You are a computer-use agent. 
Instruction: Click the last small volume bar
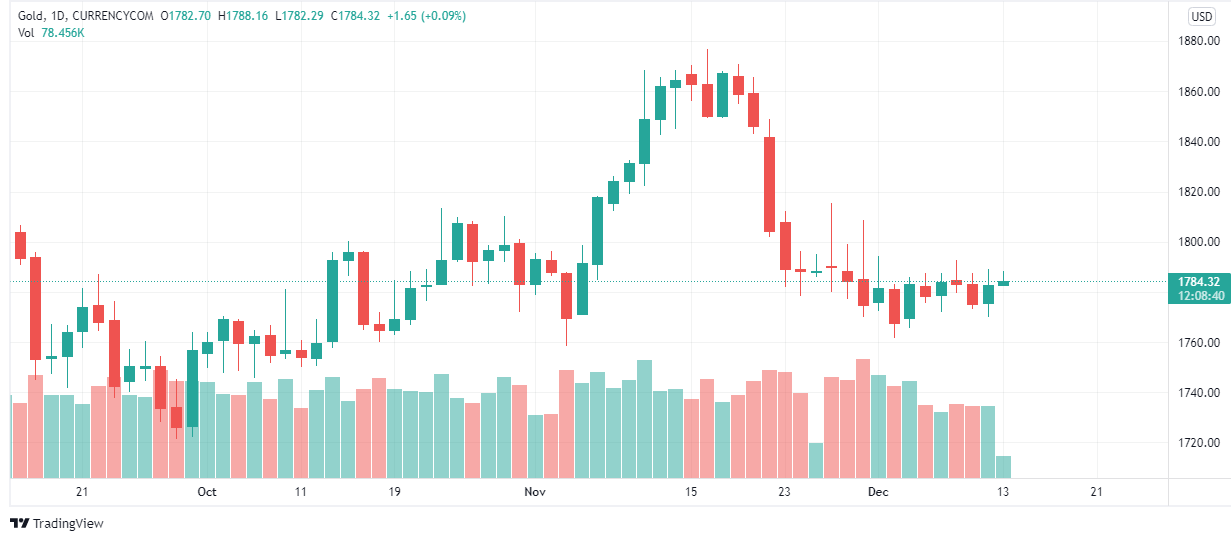(1003, 467)
